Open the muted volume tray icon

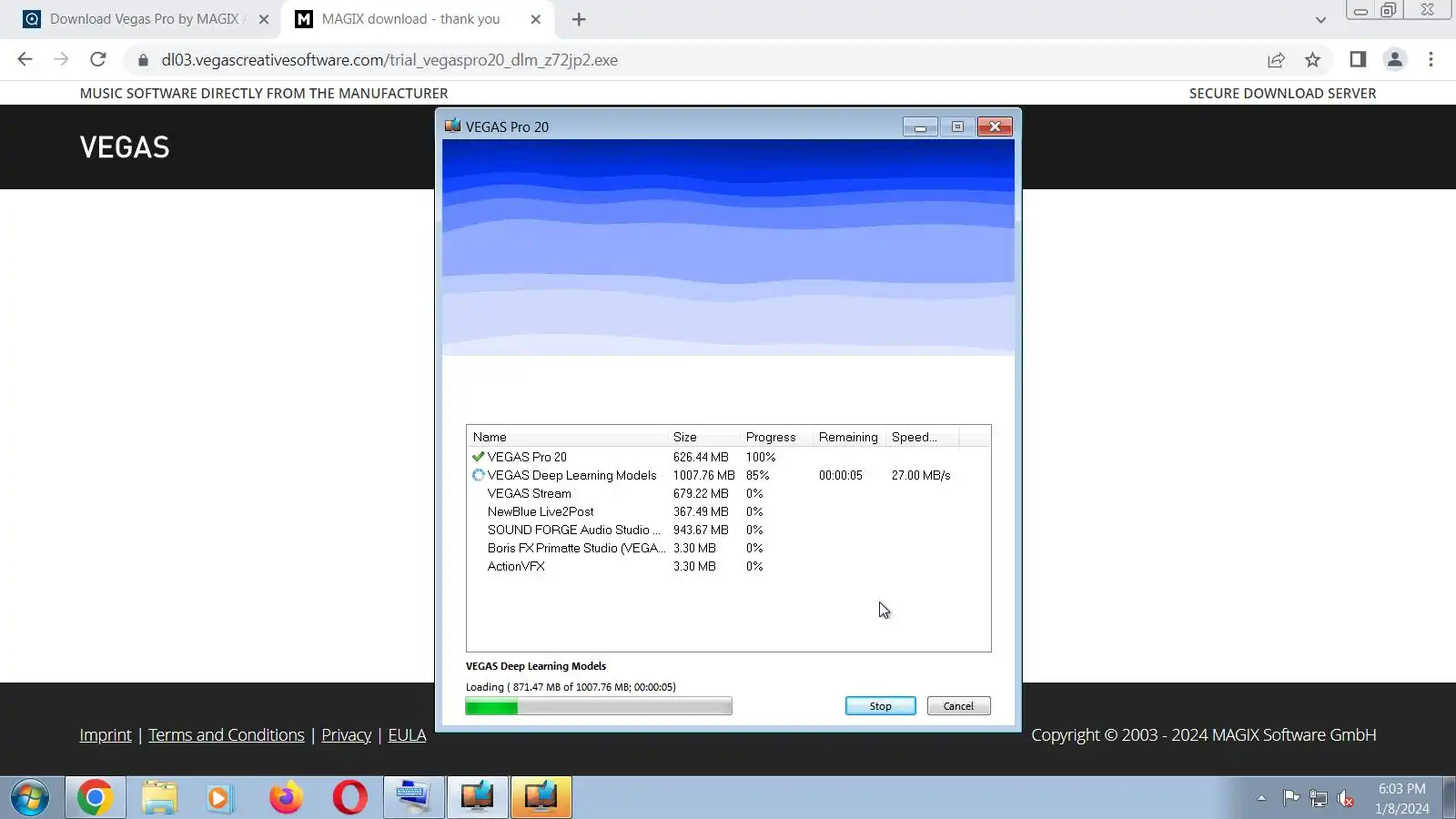pyautogui.click(x=1346, y=799)
